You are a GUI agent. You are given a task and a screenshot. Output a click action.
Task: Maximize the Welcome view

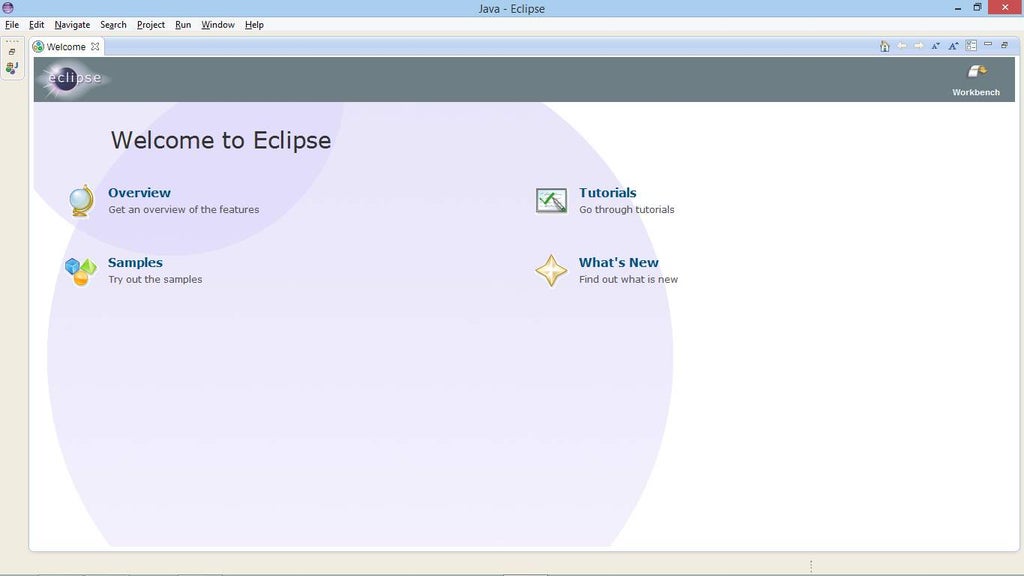click(1004, 45)
